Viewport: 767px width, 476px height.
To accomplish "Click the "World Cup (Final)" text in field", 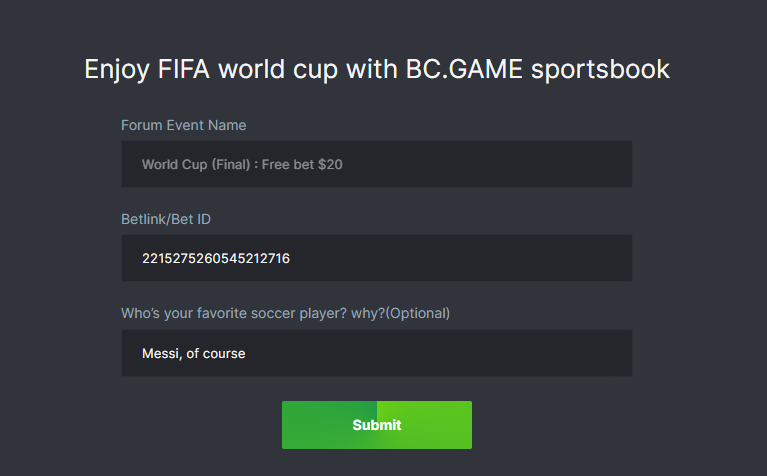I will point(195,164).
